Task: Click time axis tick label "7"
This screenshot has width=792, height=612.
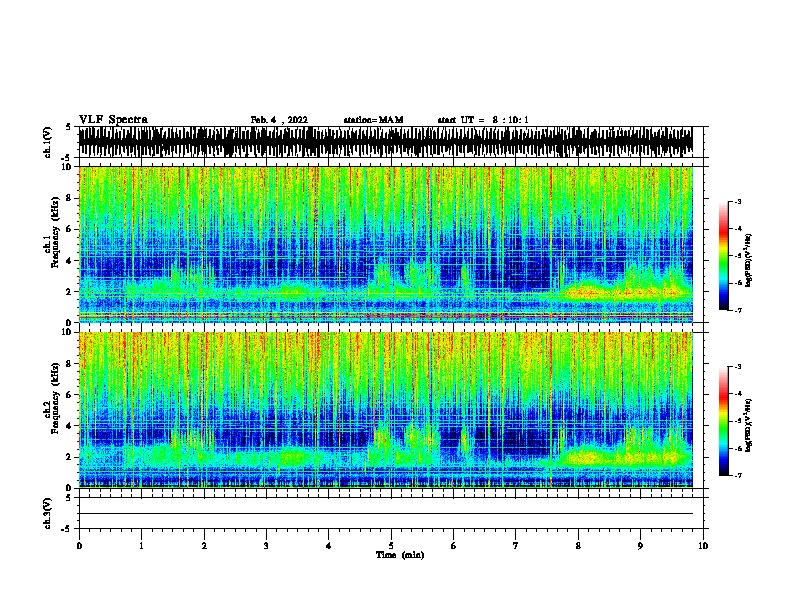Action: pos(516,546)
